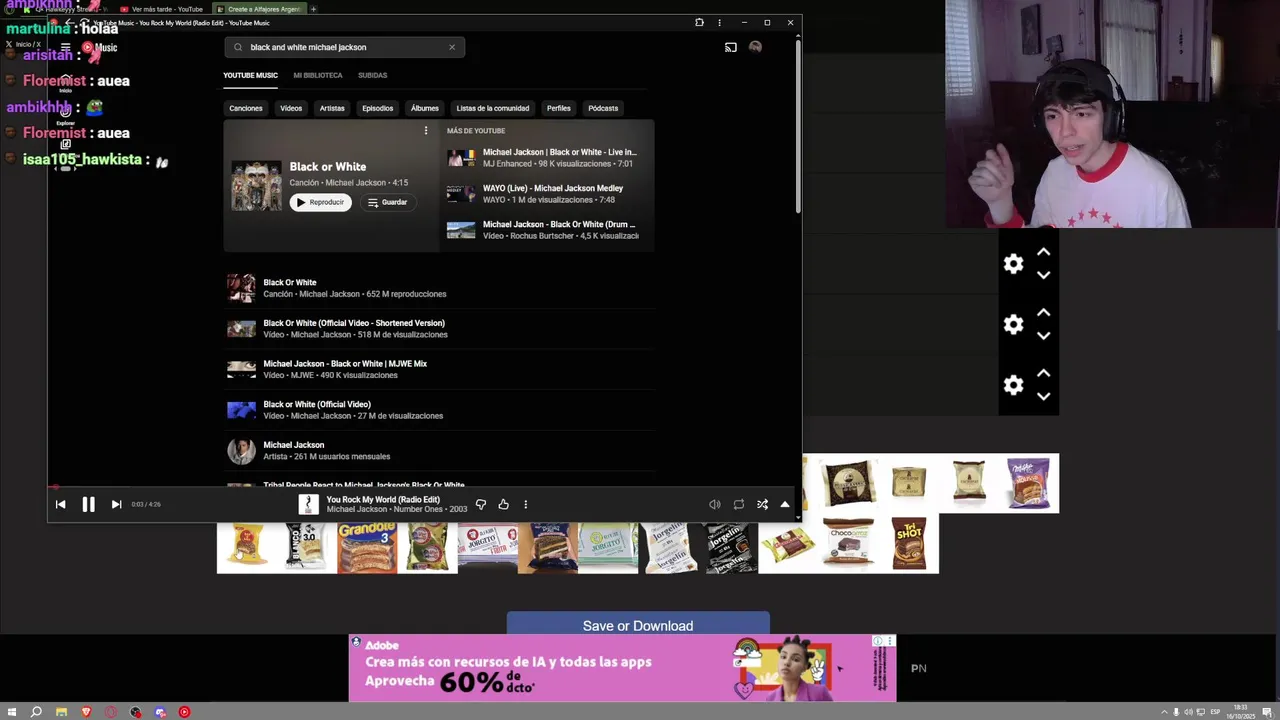Switch to the SUBIDAS tab
Screen dimensions: 1280x720
point(372,75)
